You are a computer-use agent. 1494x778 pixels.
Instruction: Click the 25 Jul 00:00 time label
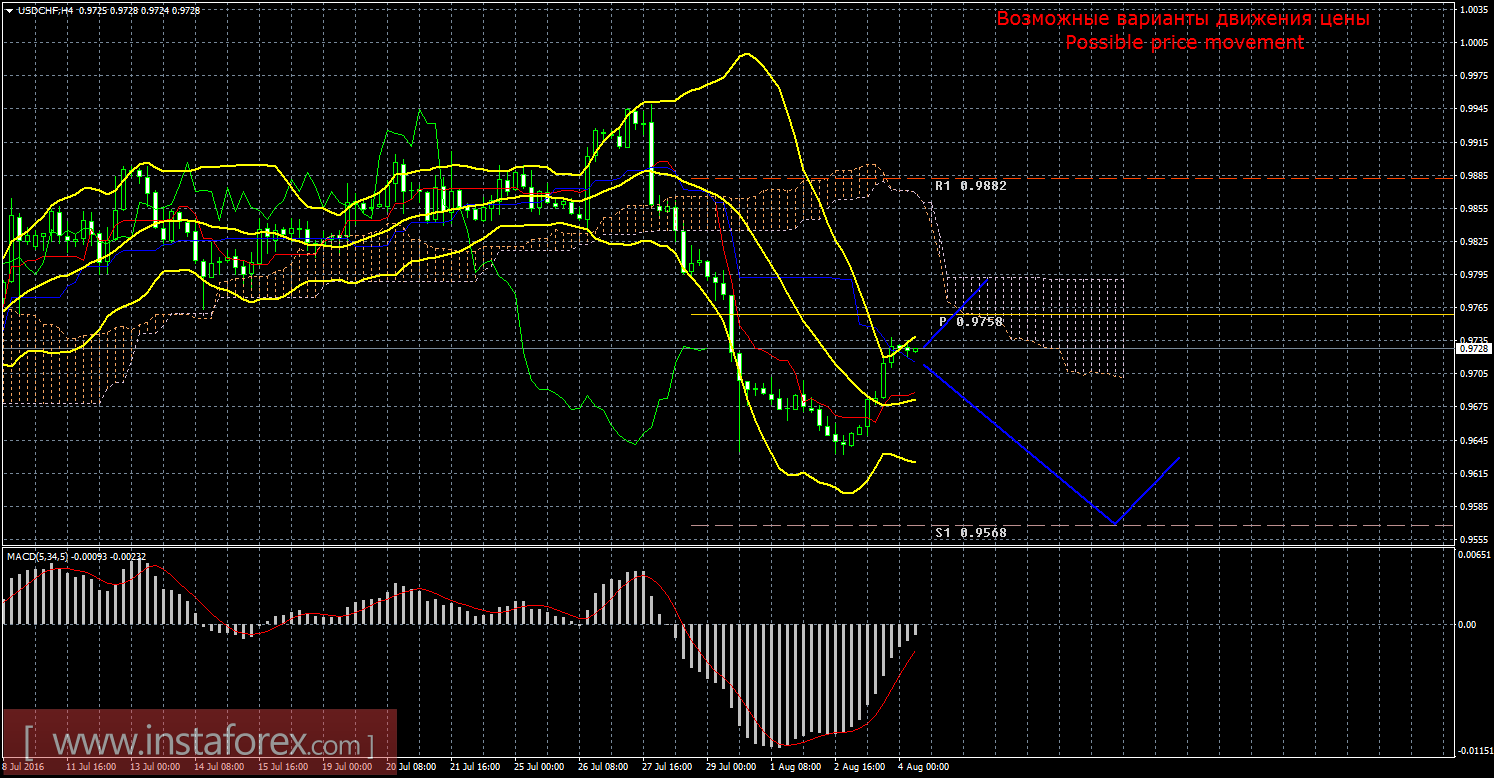coord(539,768)
